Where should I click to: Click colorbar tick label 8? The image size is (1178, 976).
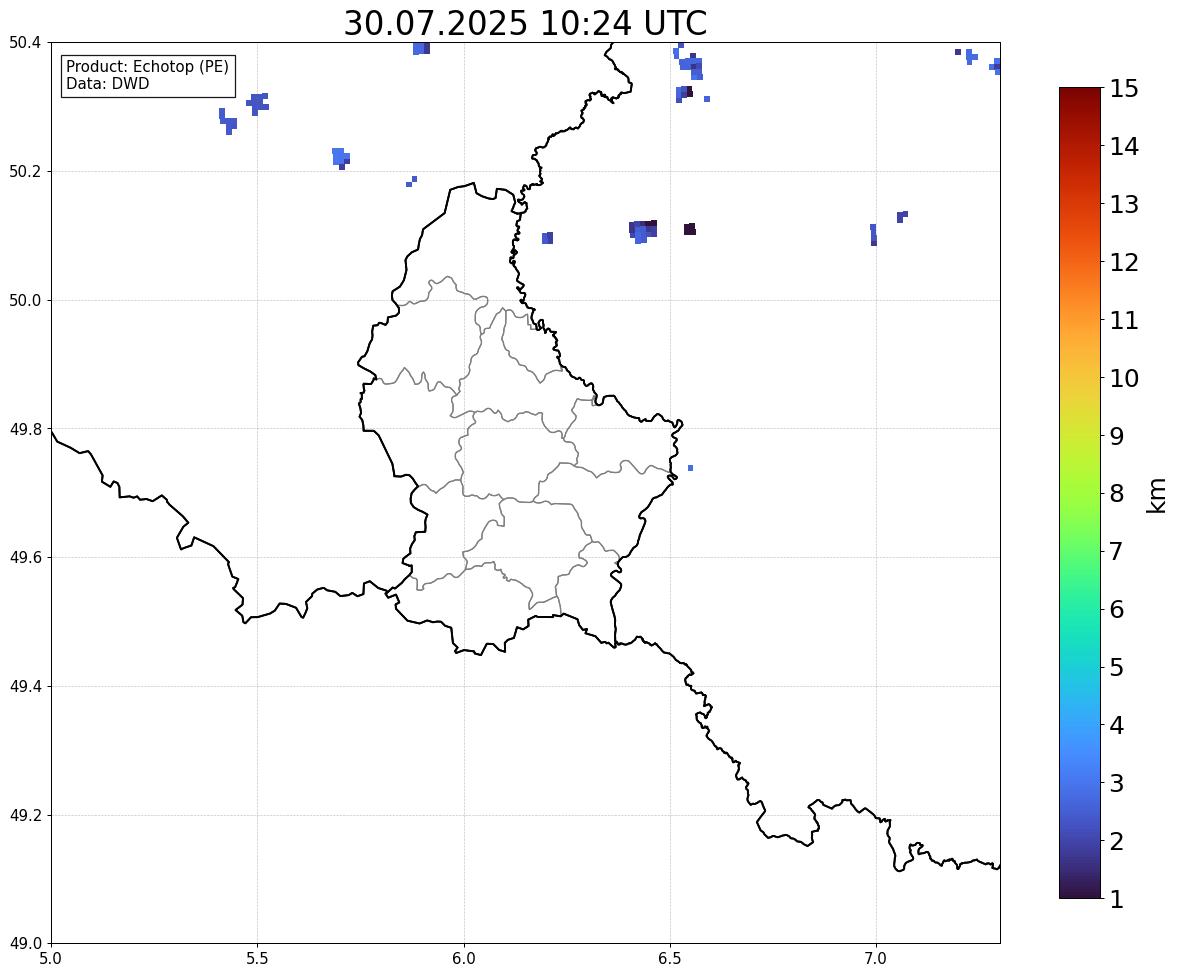(x=1117, y=494)
